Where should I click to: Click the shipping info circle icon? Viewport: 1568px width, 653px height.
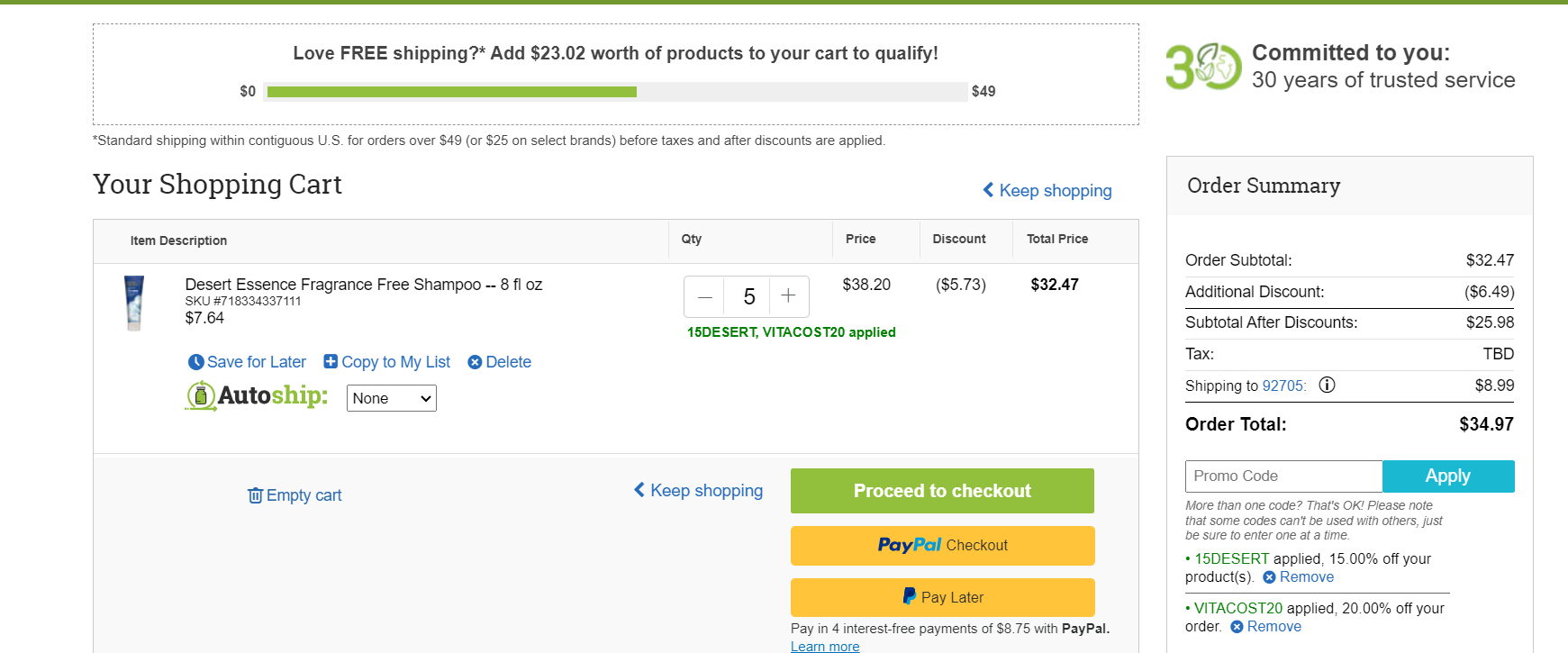click(x=1327, y=385)
